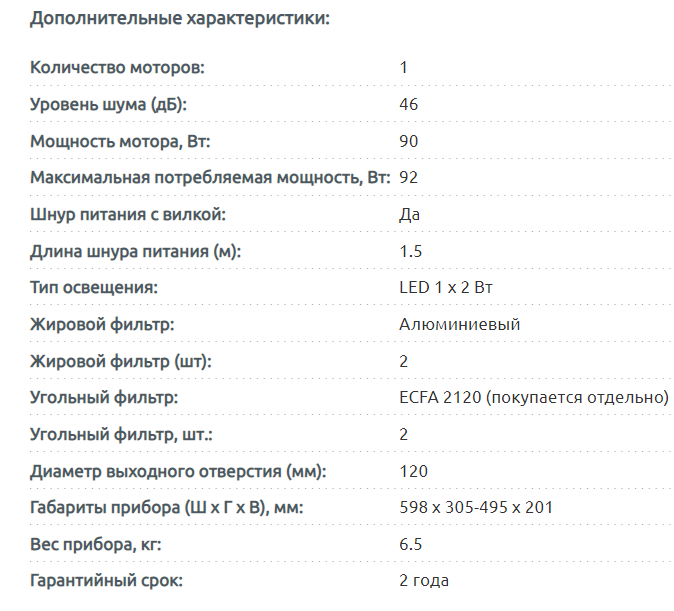Select the "Тип освещения:" label
The image size is (674, 611).
[95, 288]
